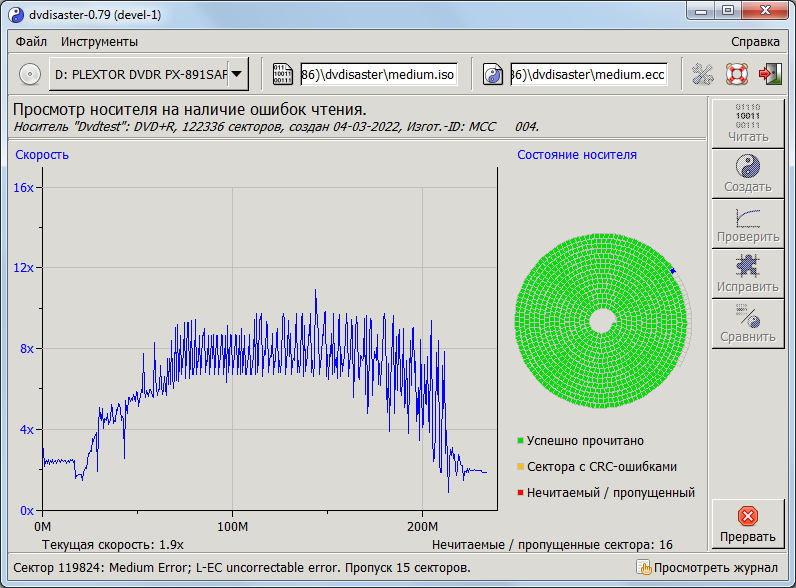This screenshot has width=796, height=588.
Task: Click the medium.ecc file path field
Action: coord(588,74)
